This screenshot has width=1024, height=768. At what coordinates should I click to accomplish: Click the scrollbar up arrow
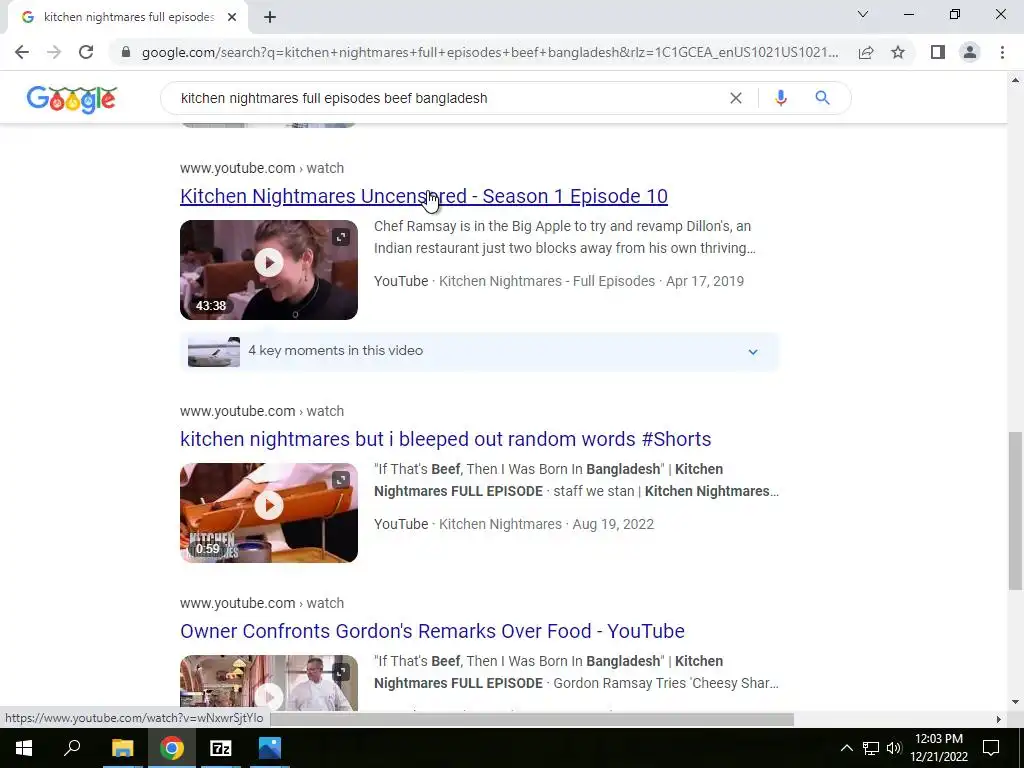1015,80
